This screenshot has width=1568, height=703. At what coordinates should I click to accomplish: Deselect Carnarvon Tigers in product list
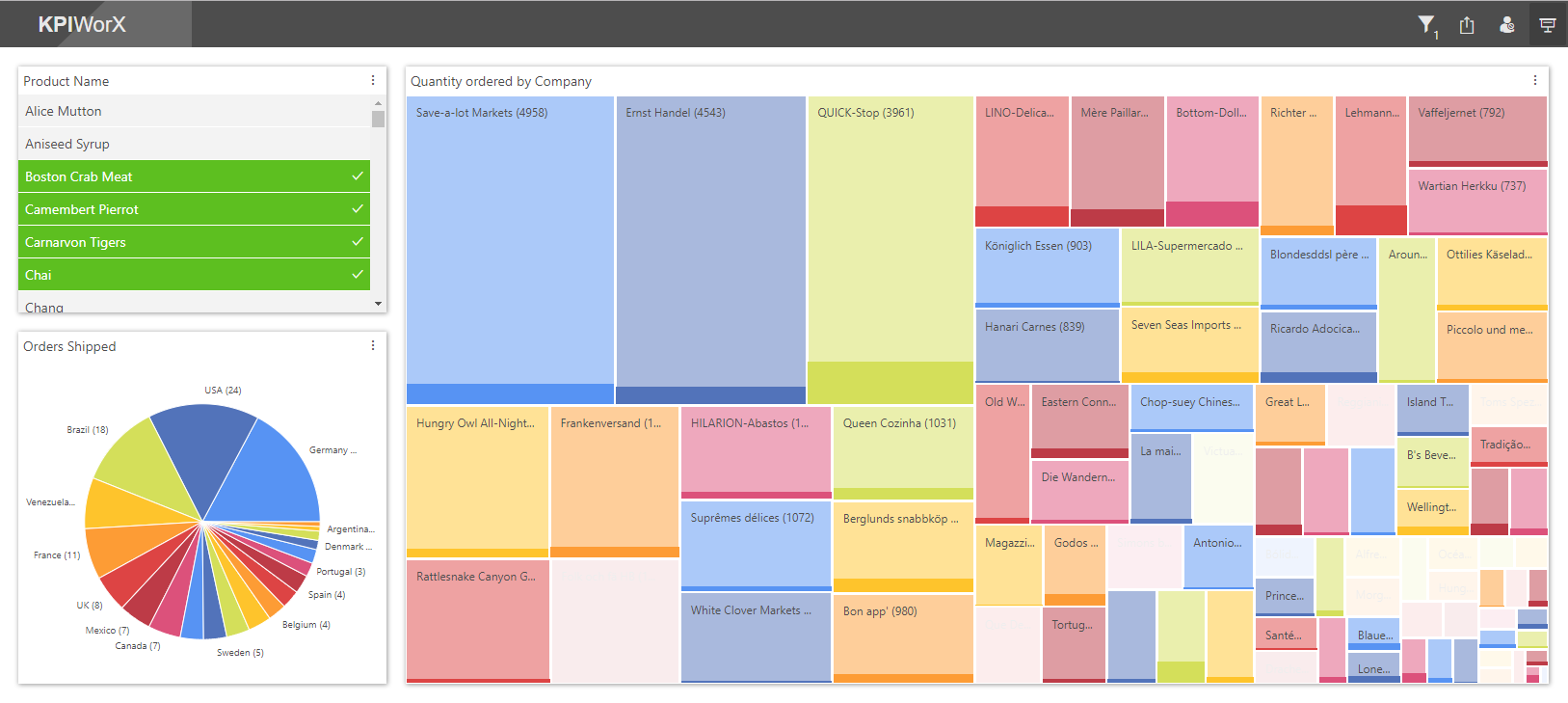194,242
